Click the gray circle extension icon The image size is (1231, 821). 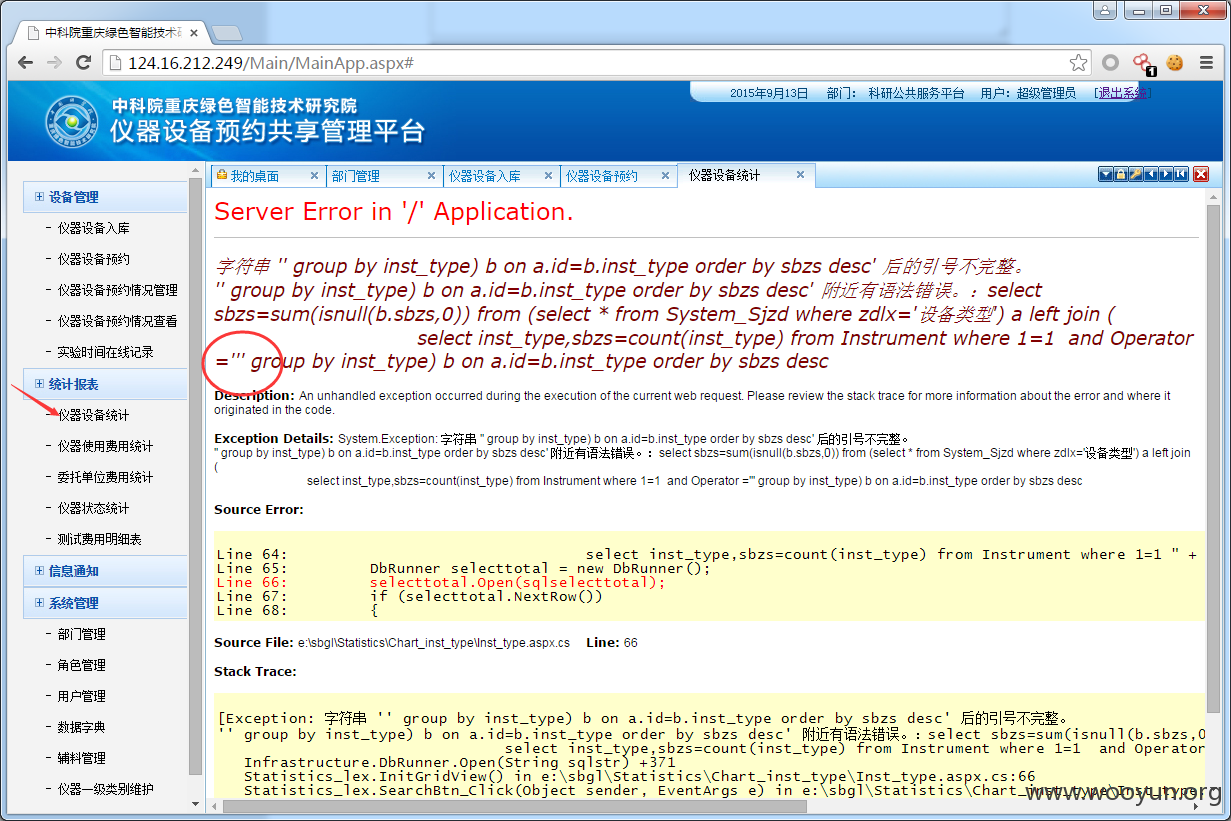[1110, 63]
